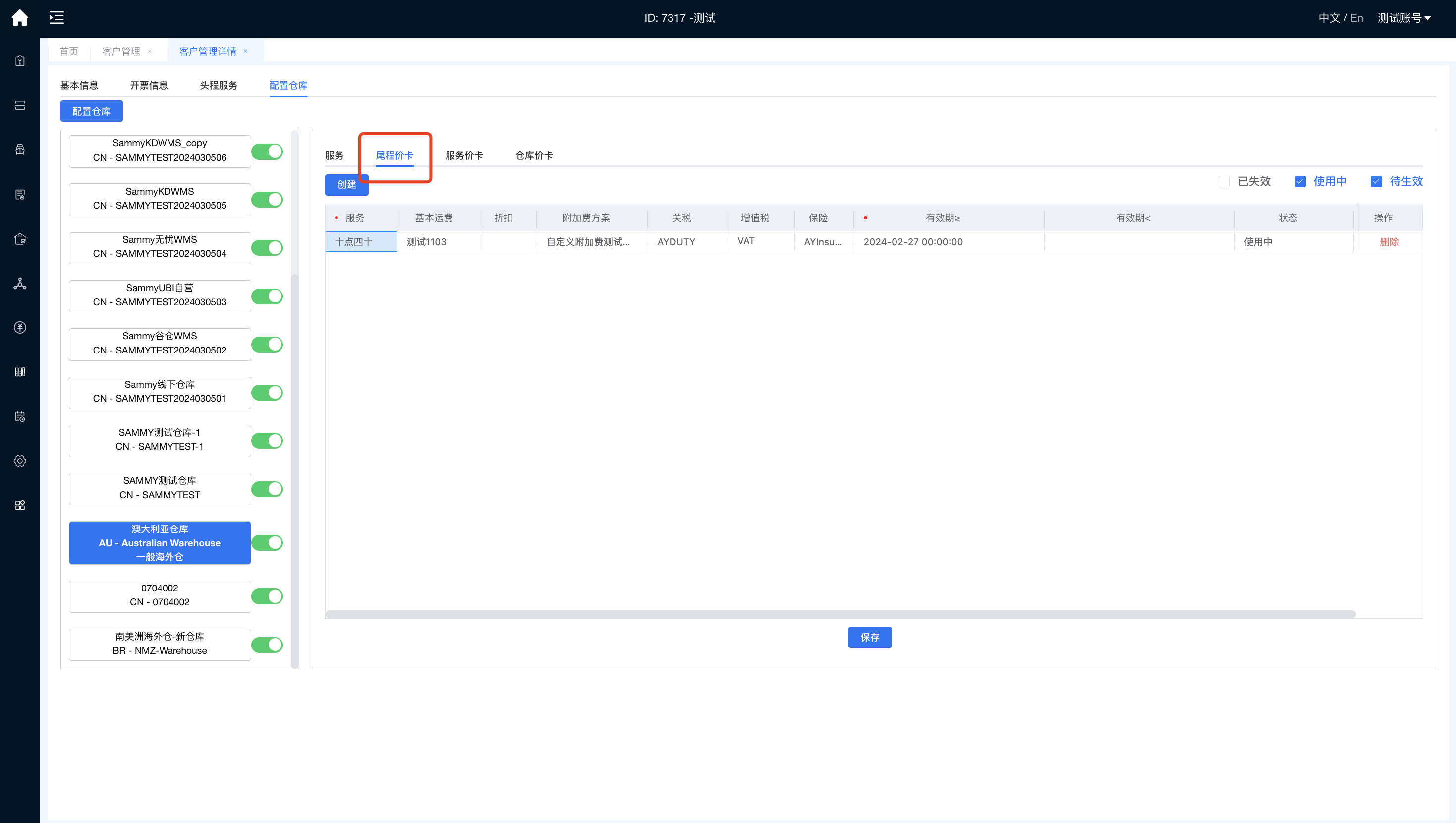
Task: Uncheck the 使用中 filter checkbox
Action: pyautogui.click(x=1300, y=181)
